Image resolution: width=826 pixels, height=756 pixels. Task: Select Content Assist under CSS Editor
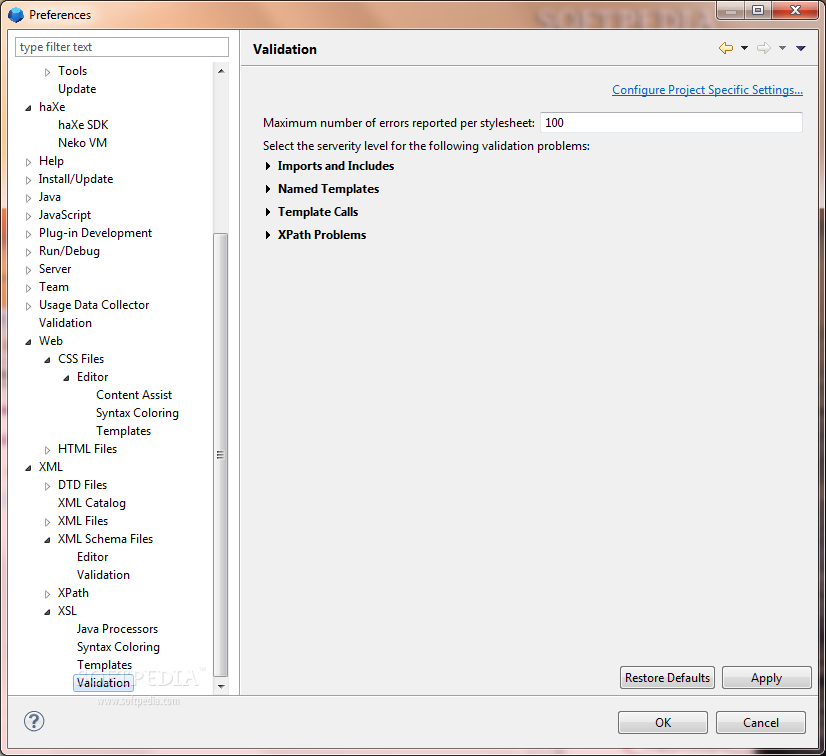coord(134,395)
